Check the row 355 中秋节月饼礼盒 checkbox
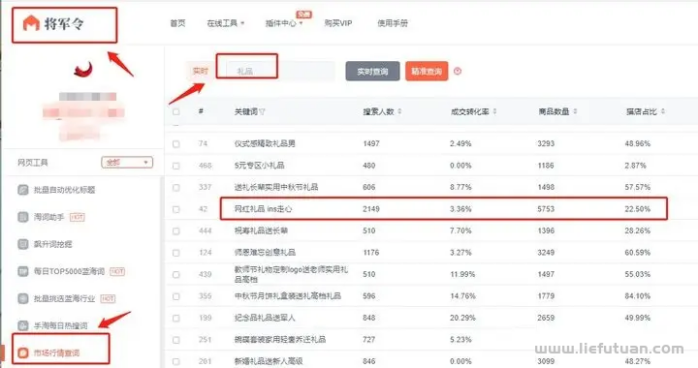698x368 pixels. point(176,297)
